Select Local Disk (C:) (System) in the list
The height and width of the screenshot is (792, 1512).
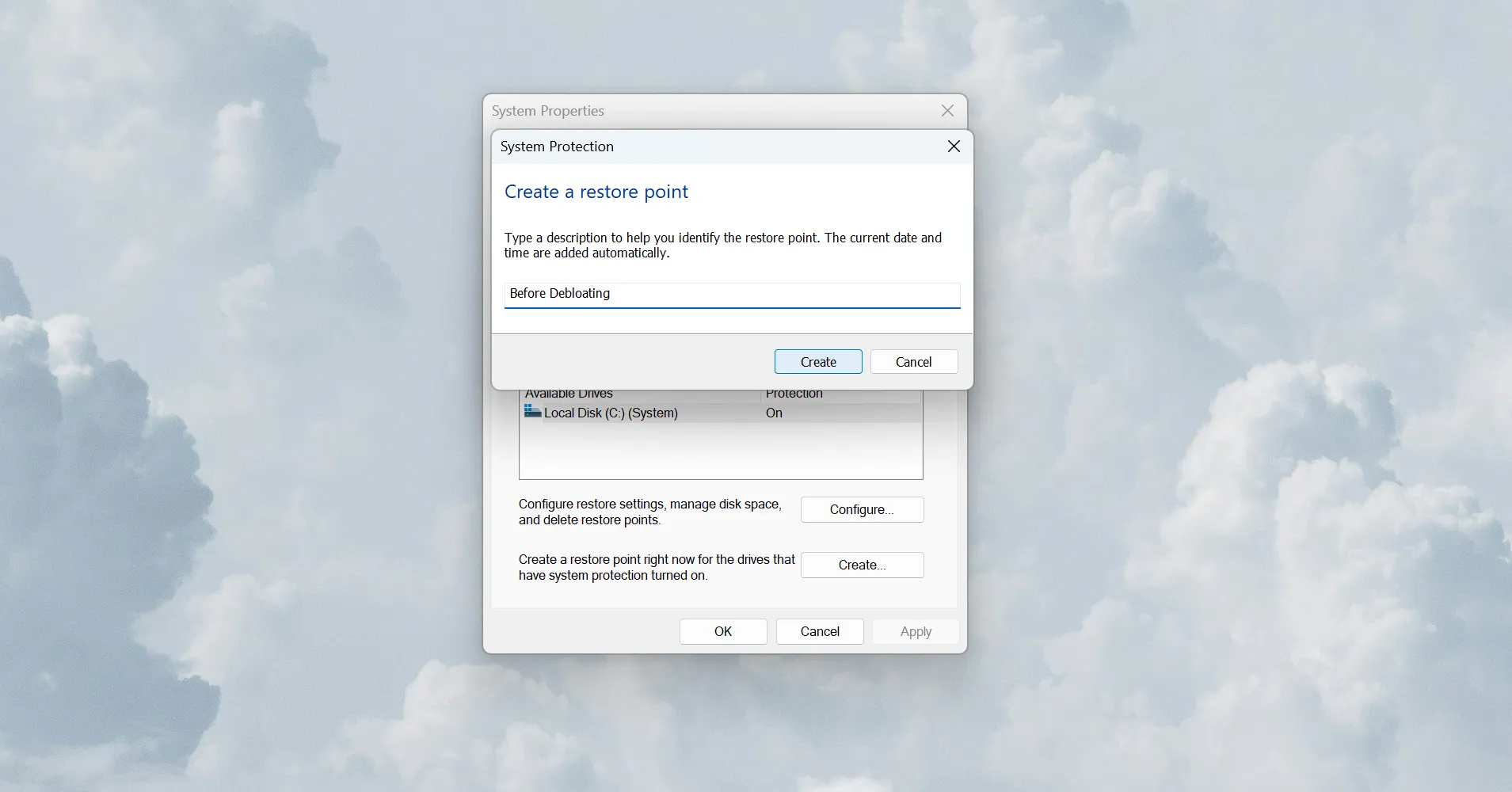point(611,413)
